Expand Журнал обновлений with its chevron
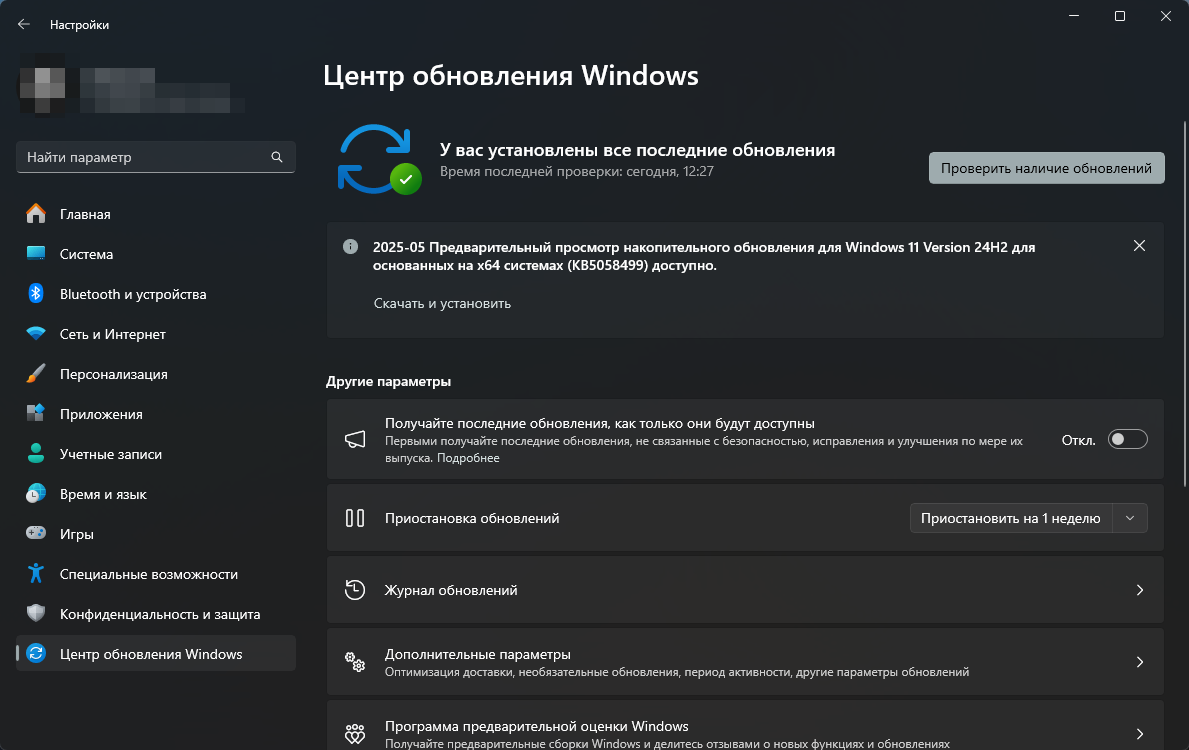The image size is (1189, 750). pyautogui.click(x=1139, y=590)
